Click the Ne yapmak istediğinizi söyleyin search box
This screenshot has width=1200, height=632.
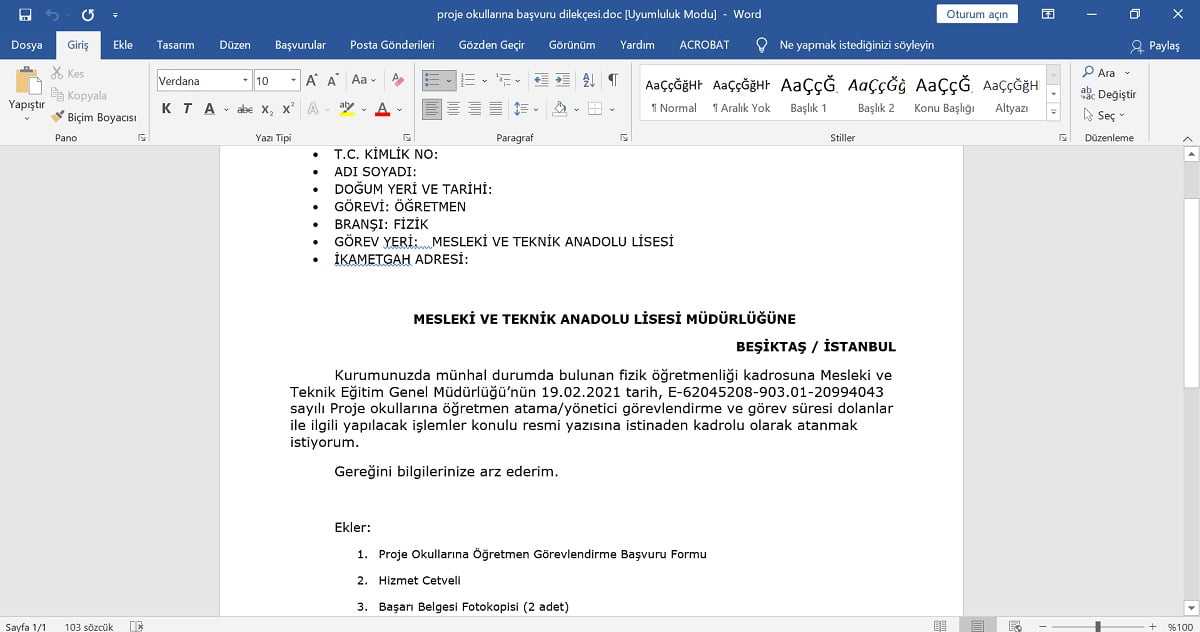pyautogui.click(x=846, y=45)
